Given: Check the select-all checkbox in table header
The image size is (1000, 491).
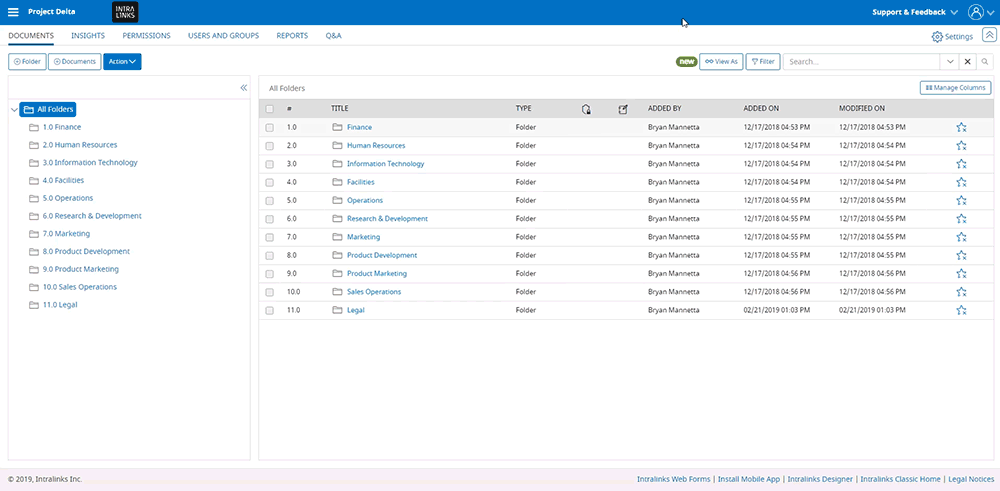Looking at the screenshot, I should [269, 109].
